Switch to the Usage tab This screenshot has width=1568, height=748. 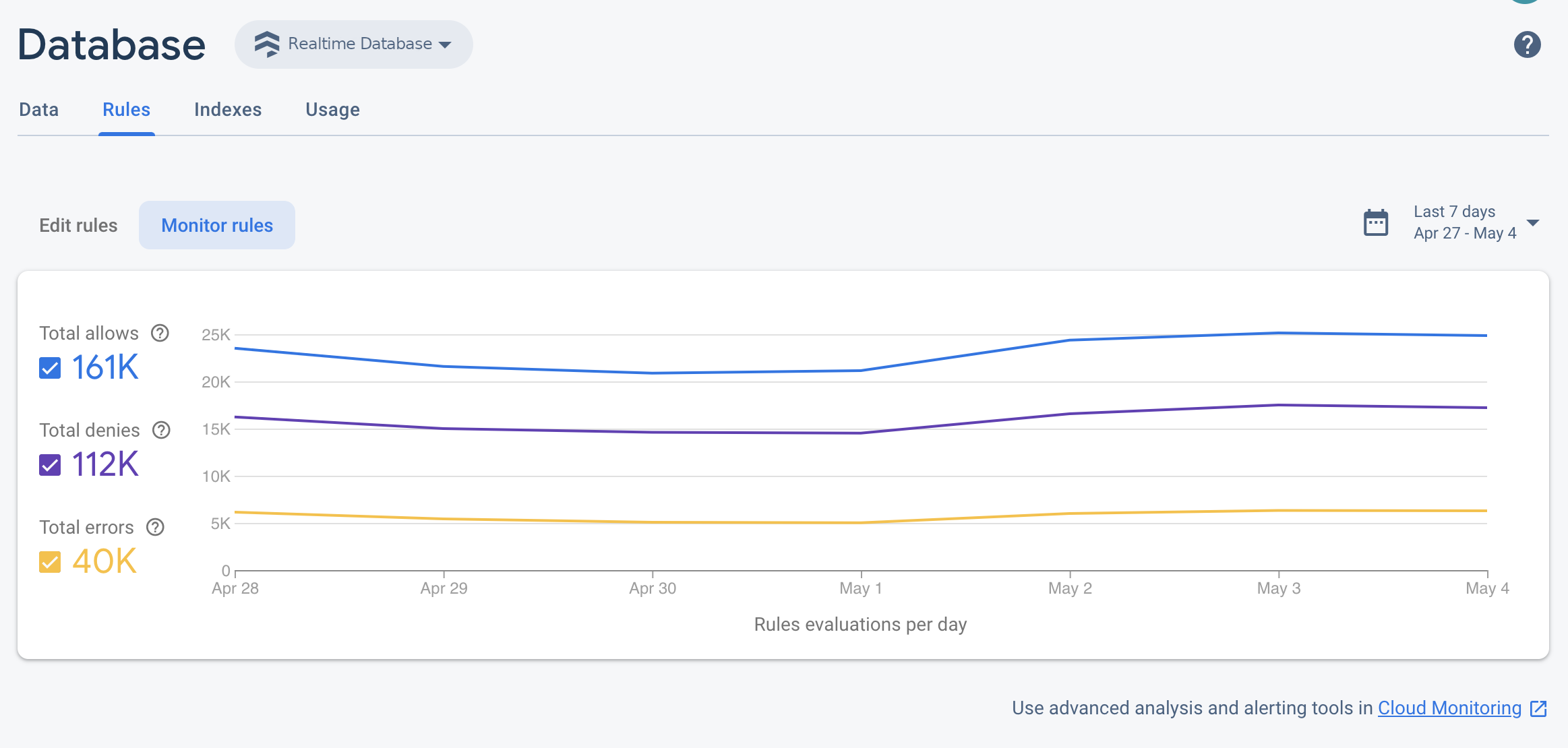tap(333, 109)
